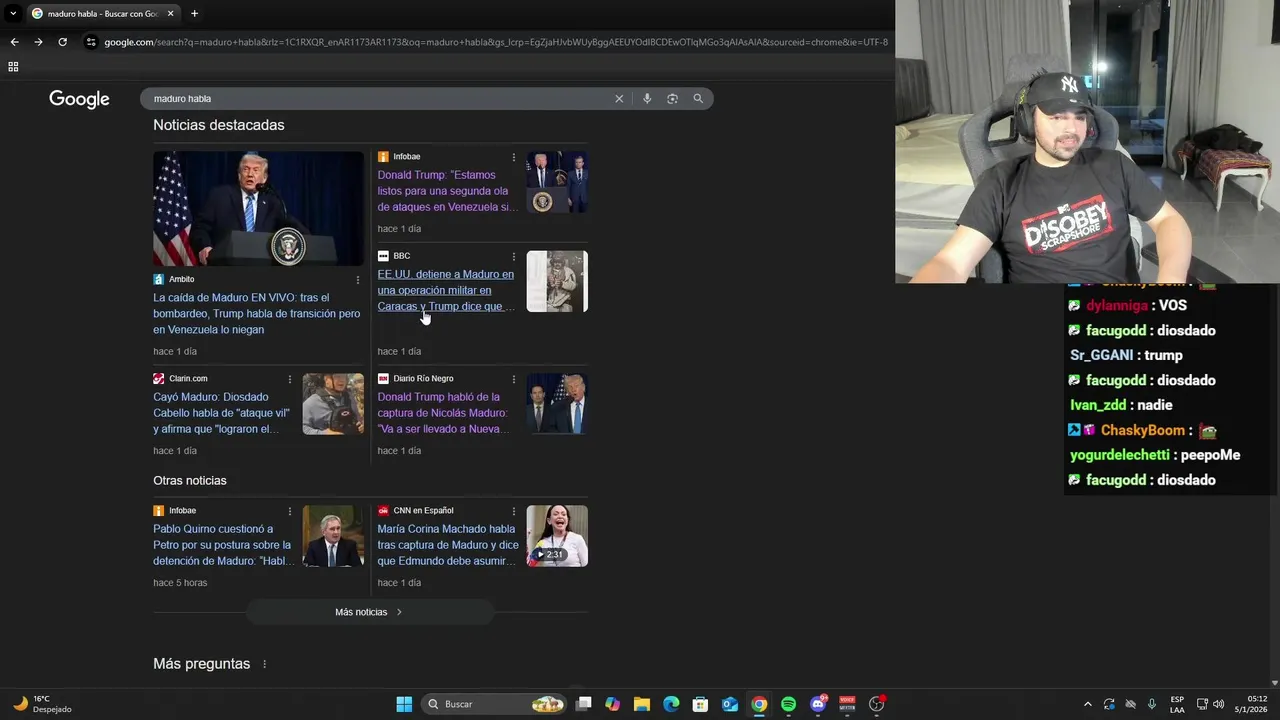This screenshot has height=720, width=1280.
Task: Open three-dot menu for CNN en Español
Action: point(514,512)
